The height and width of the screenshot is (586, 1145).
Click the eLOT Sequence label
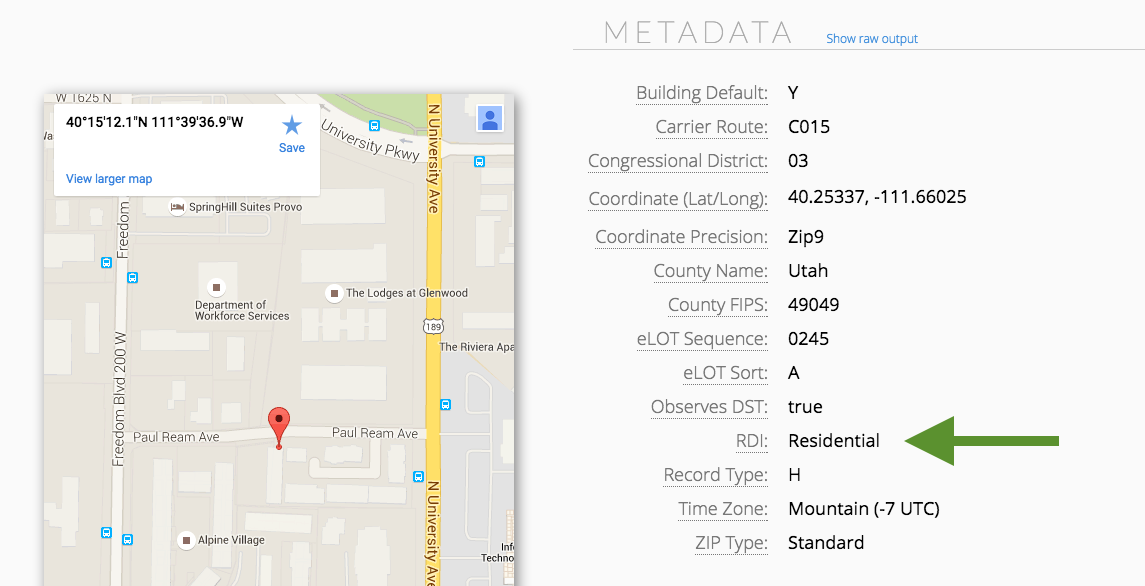(x=702, y=339)
